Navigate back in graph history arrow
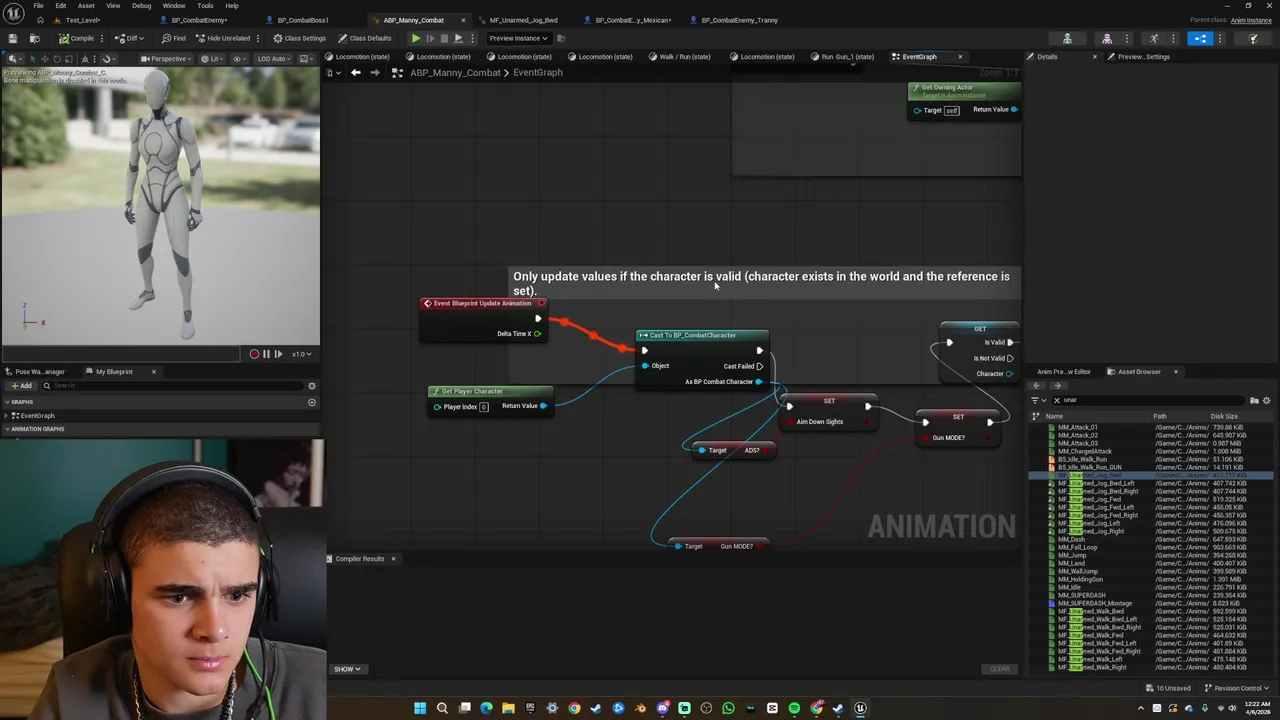Viewport: 1280px width, 720px height. [355, 73]
